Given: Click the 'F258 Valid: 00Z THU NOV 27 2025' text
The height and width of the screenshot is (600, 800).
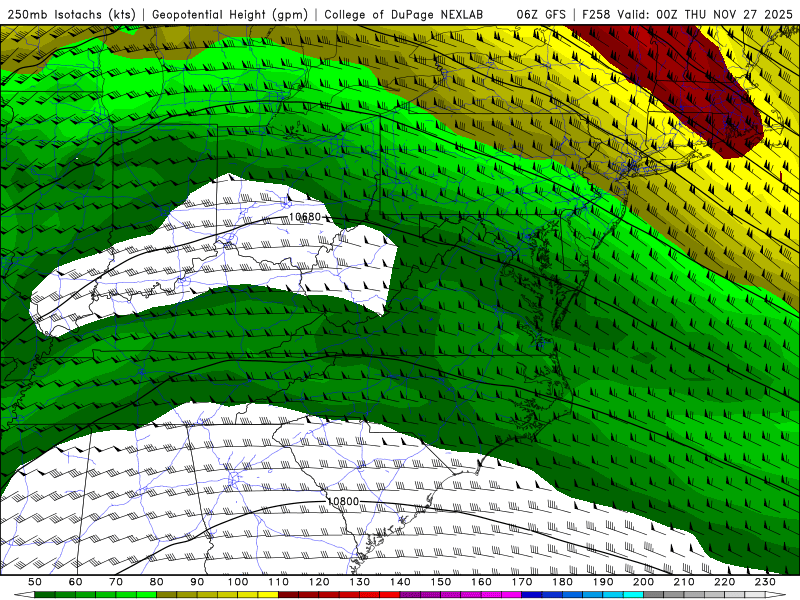Looking at the screenshot, I should [x=687, y=15].
